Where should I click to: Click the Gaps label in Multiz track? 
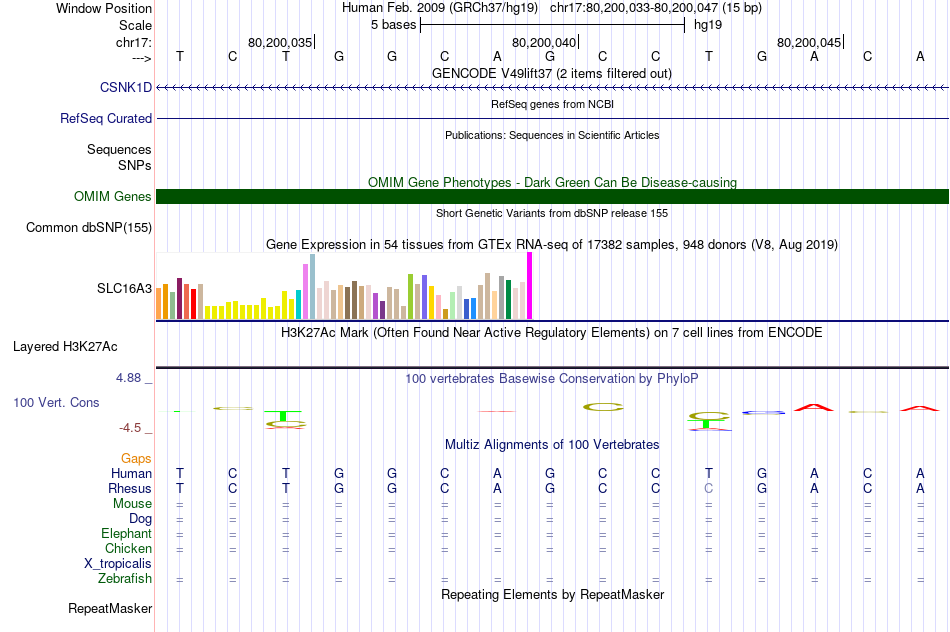tap(136, 459)
